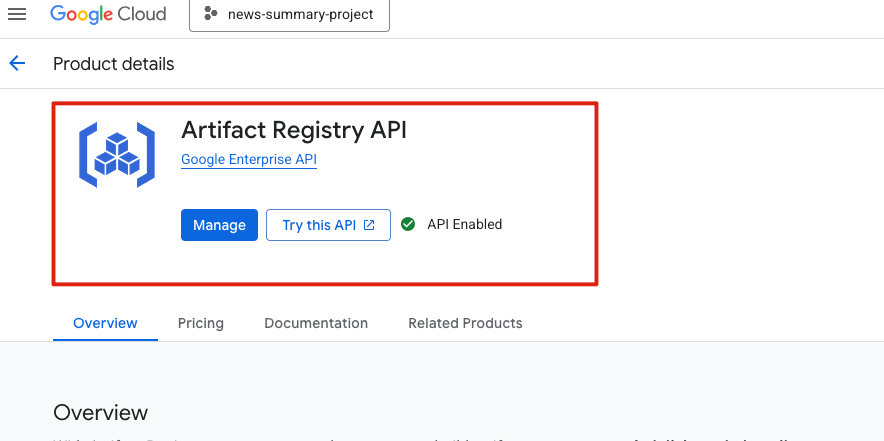Image resolution: width=884 pixels, height=441 pixels.
Task: Go back with the left arrow
Action: (17, 63)
